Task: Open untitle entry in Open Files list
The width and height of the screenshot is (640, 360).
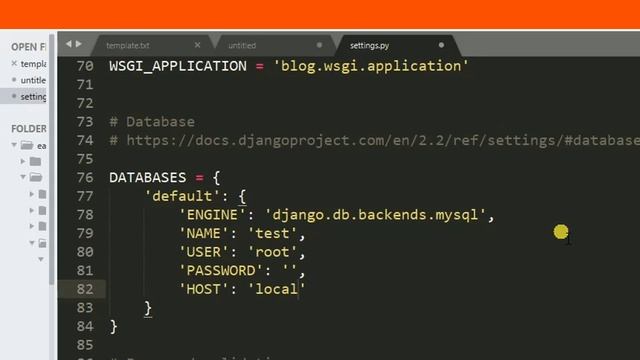Action: (x=33, y=80)
